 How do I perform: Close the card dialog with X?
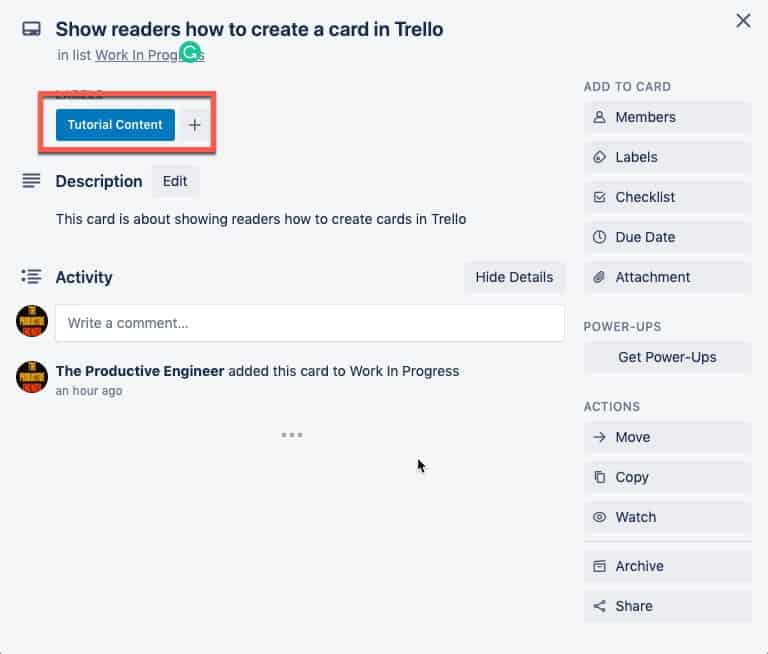(x=743, y=21)
